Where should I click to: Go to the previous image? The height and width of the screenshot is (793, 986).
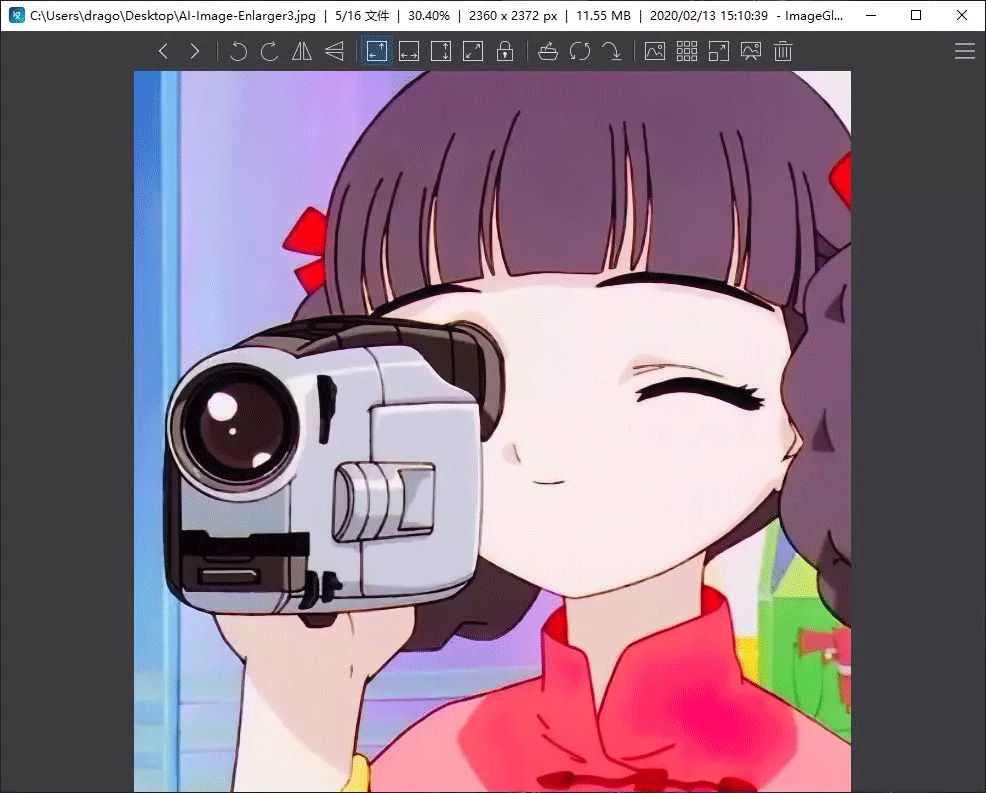[163, 51]
